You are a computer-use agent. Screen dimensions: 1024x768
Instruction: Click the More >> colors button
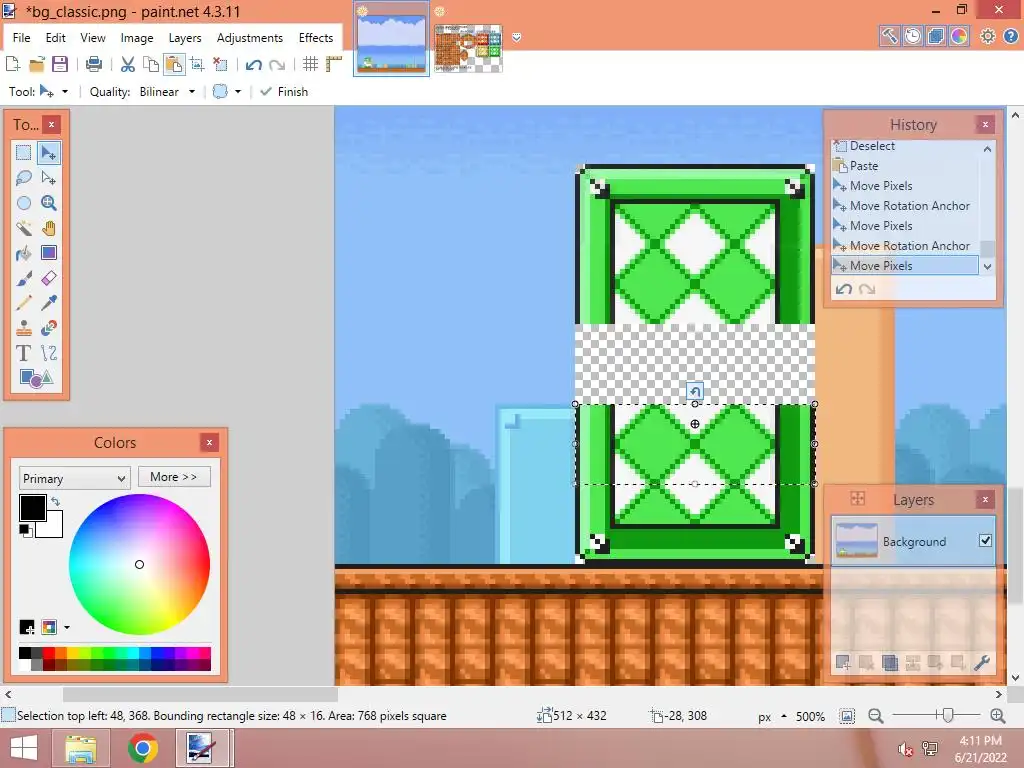coord(174,477)
